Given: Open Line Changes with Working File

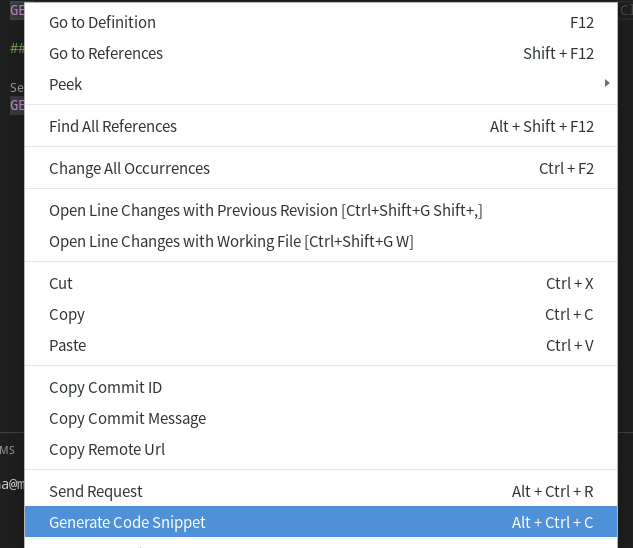Looking at the screenshot, I should tap(321, 241).
